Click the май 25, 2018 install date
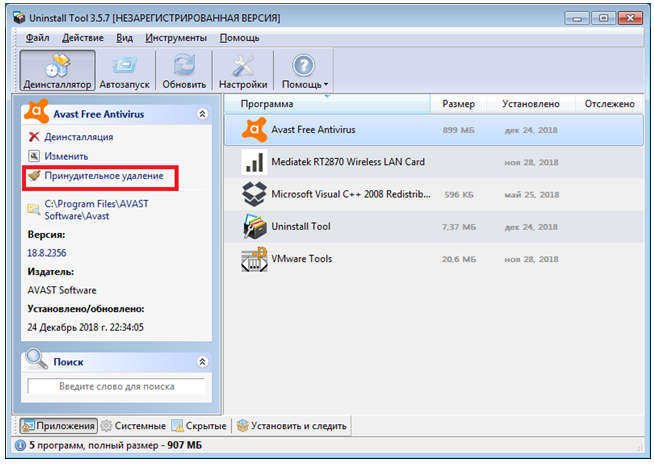654x464 pixels. coord(531,195)
